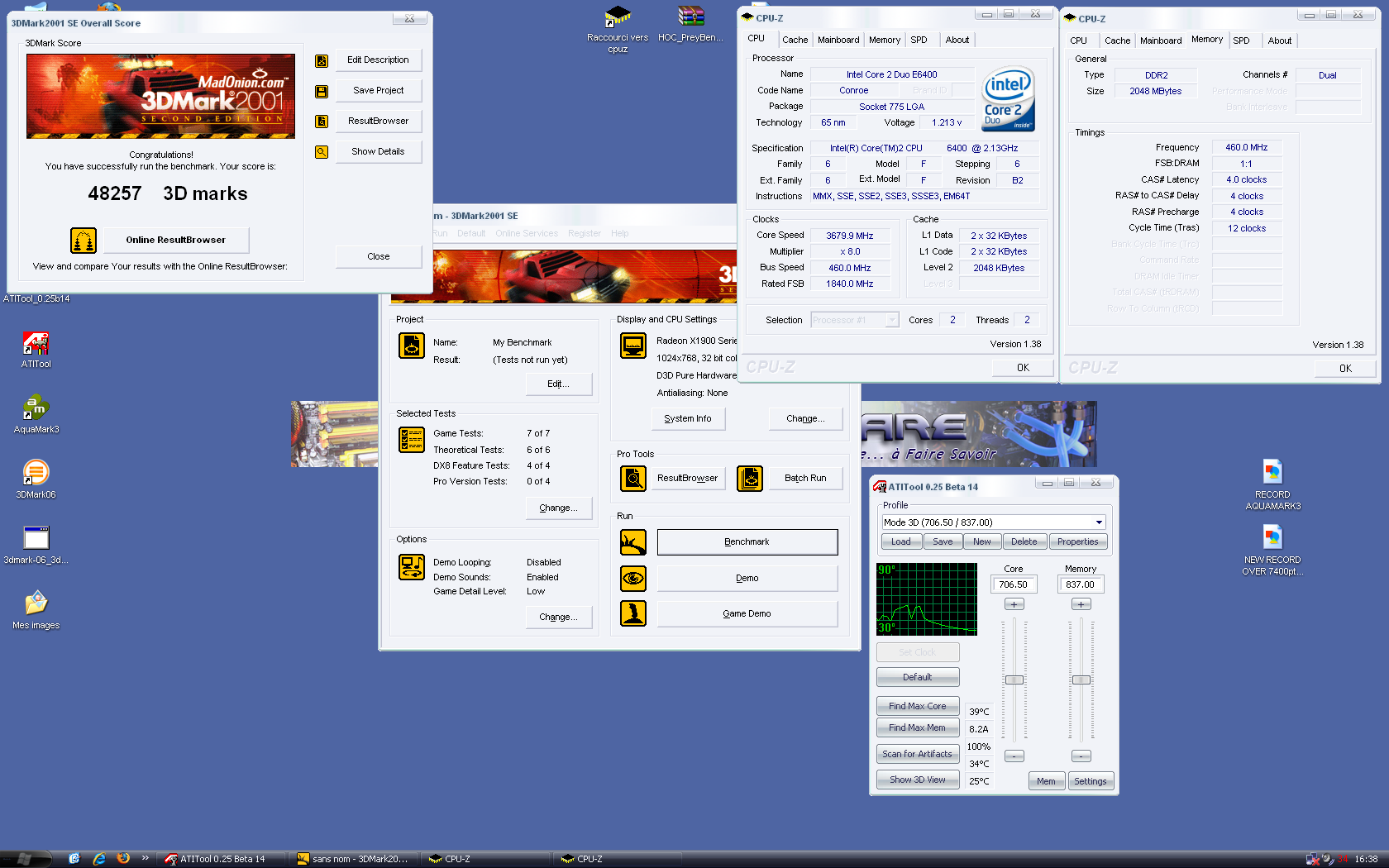Click the Edit Description icon
Viewport: 1389px width, 868px height.
[x=322, y=60]
